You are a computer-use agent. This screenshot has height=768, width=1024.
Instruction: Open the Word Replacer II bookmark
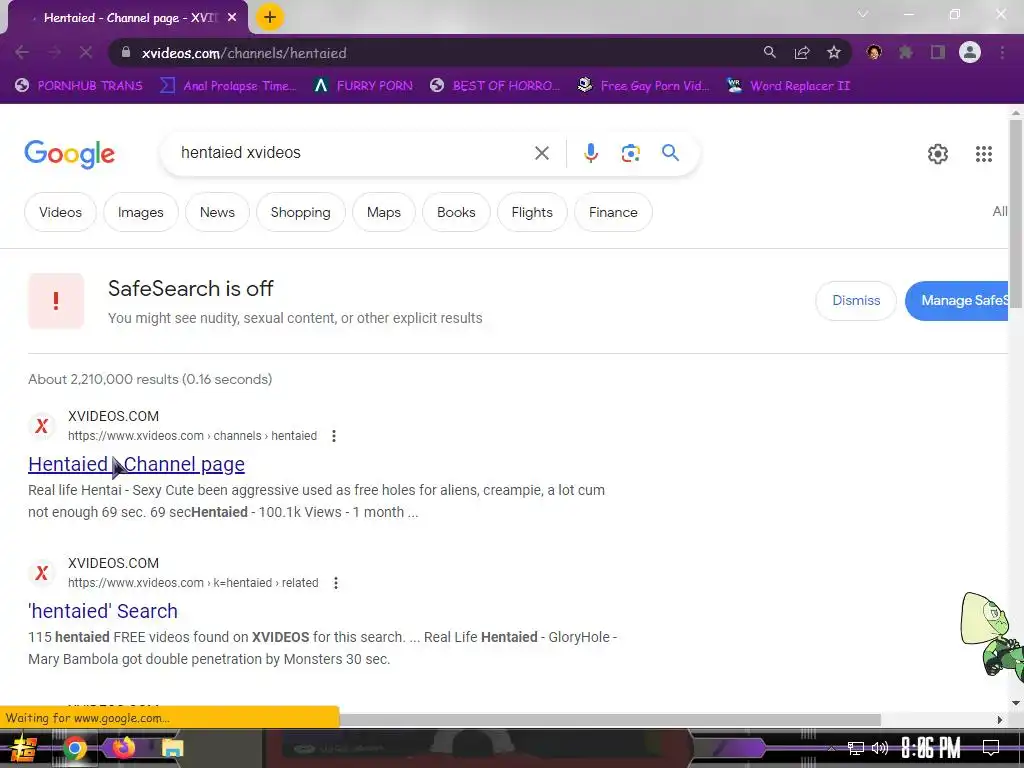[x=789, y=86]
